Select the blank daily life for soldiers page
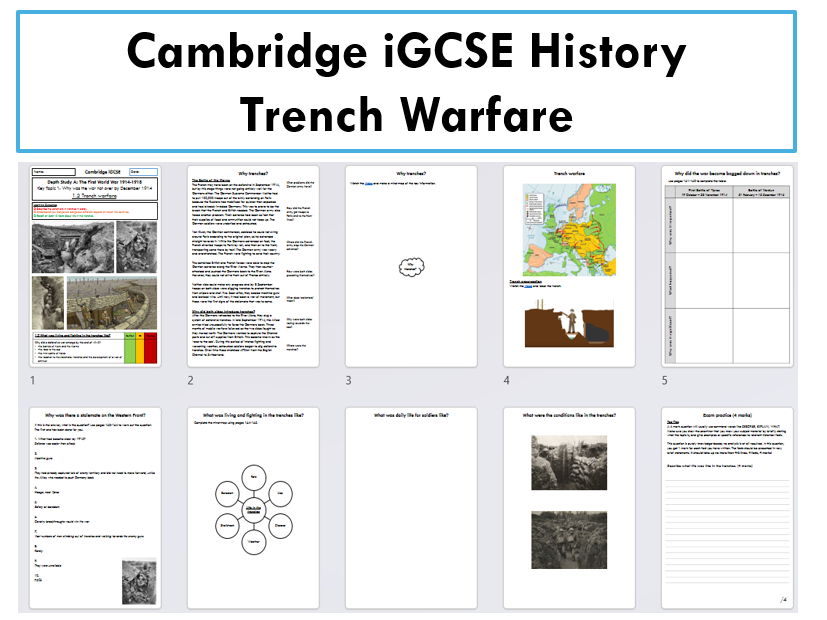Screen dimensions: 827x620 pos(411,508)
